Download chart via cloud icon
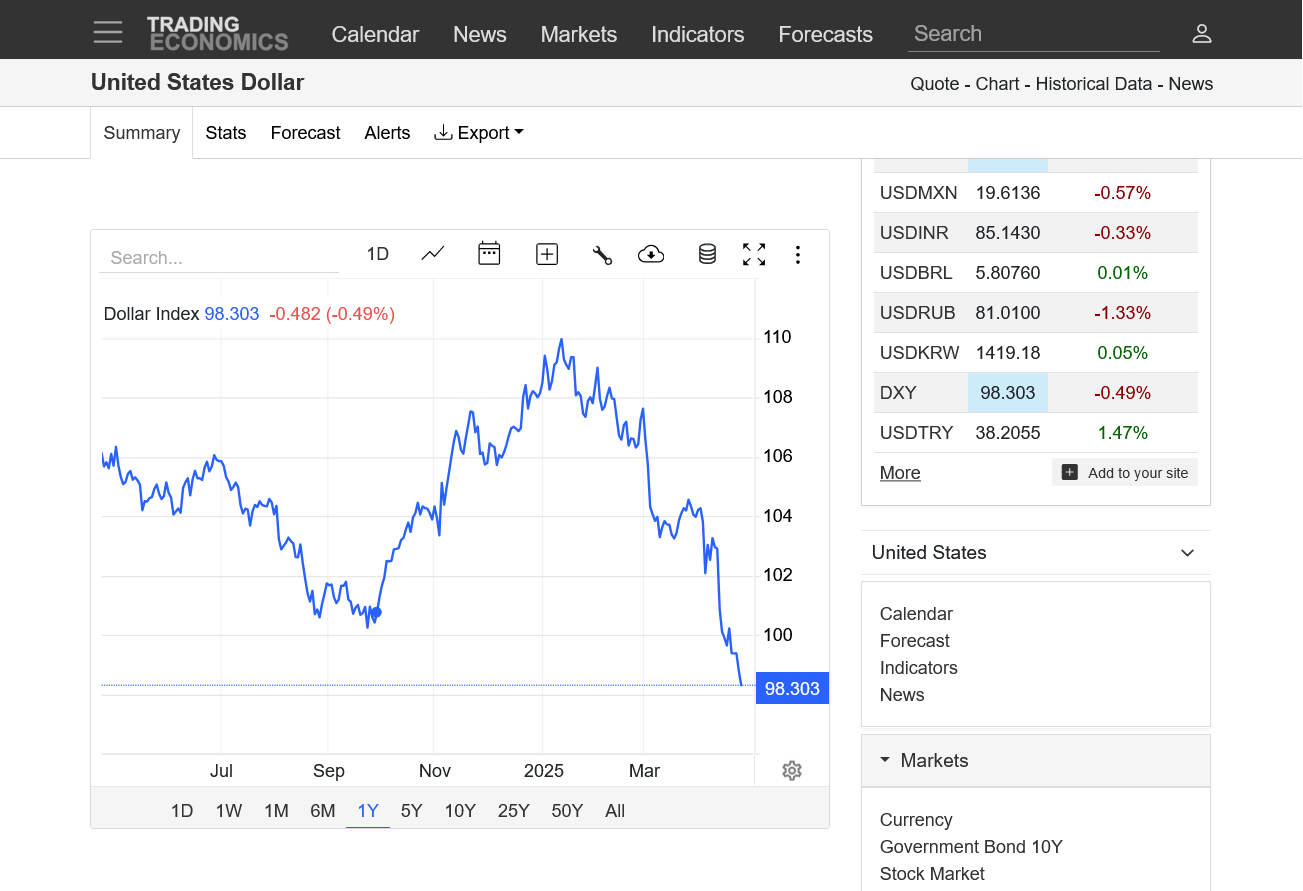Image resolution: width=1303 pixels, height=891 pixels. click(x=651, y=254)
